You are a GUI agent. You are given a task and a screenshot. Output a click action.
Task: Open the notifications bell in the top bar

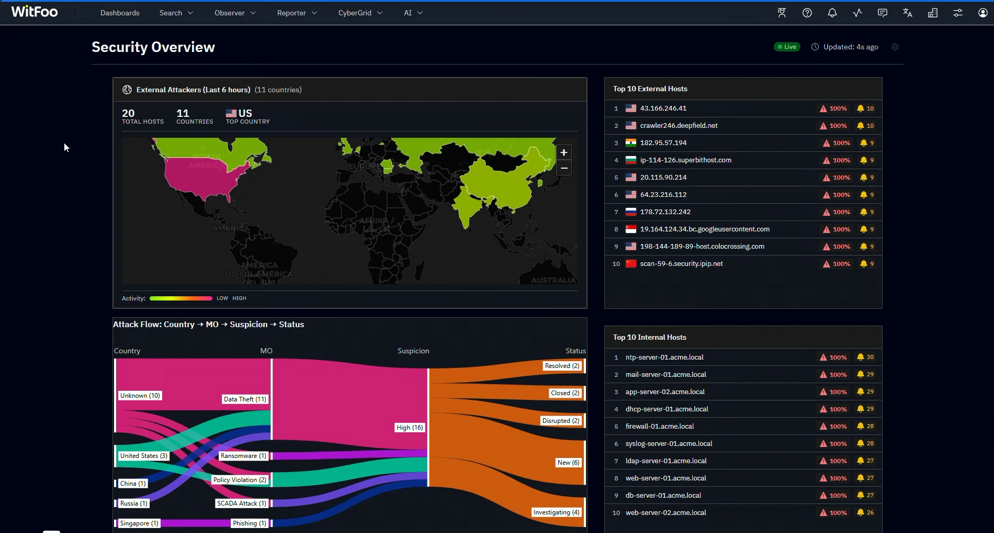[x=832, y=13]
